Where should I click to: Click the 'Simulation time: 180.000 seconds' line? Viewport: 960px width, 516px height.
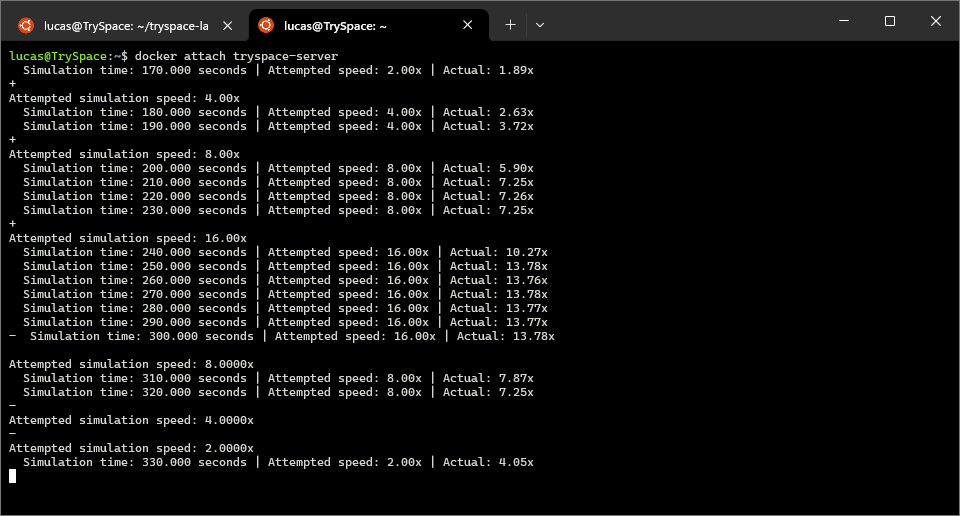[x=278, y=112]
